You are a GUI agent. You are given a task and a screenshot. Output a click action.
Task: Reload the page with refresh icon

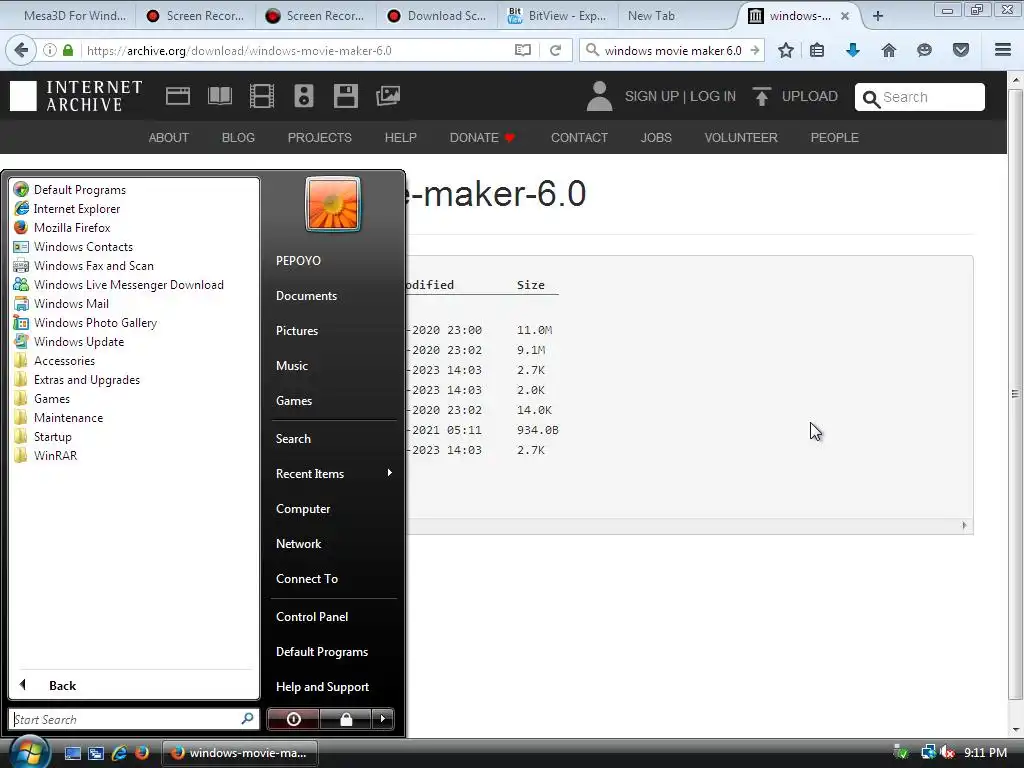(x=555, y=50)
